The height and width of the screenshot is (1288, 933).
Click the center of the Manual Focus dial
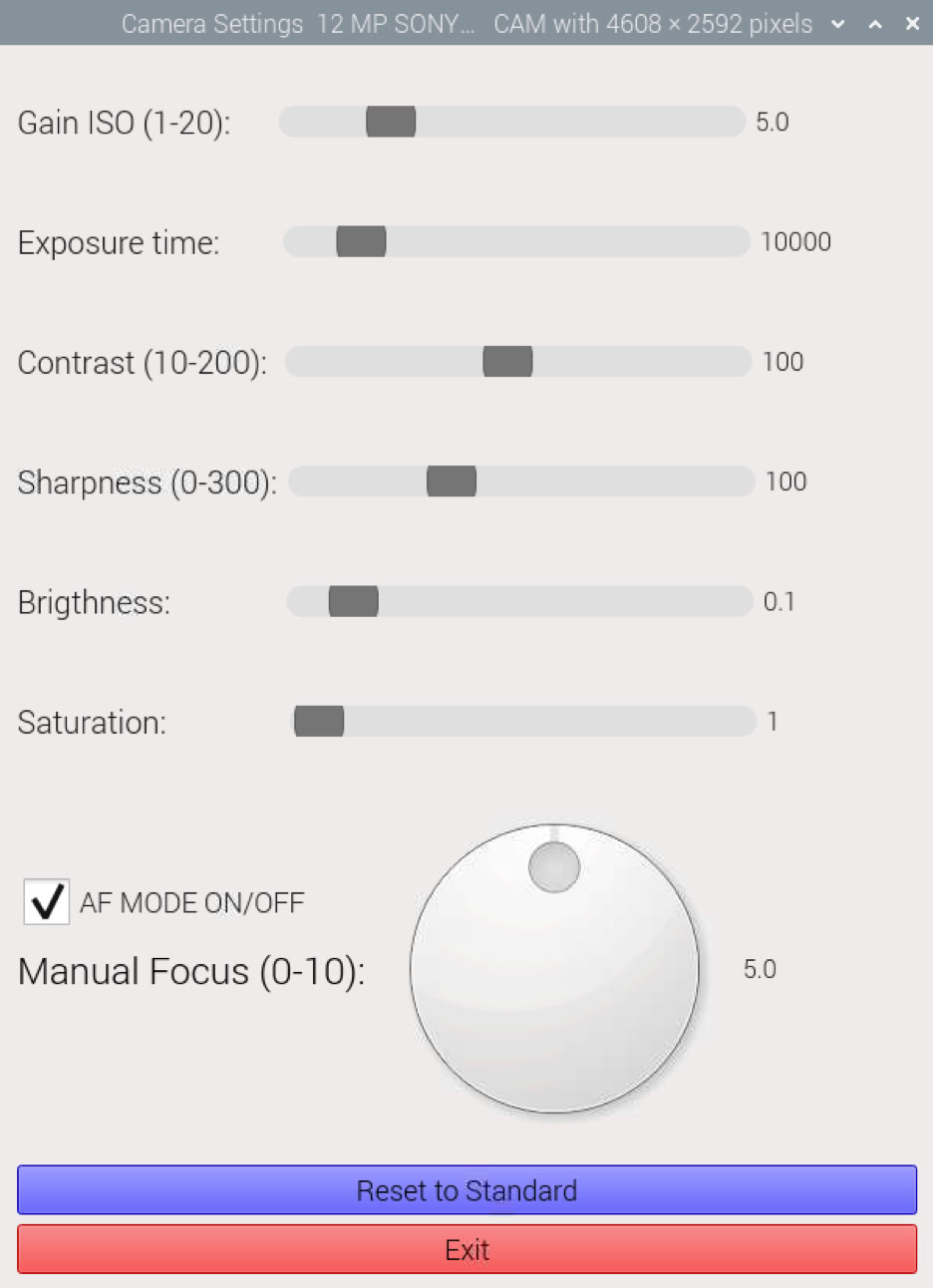tap(554, 968)
